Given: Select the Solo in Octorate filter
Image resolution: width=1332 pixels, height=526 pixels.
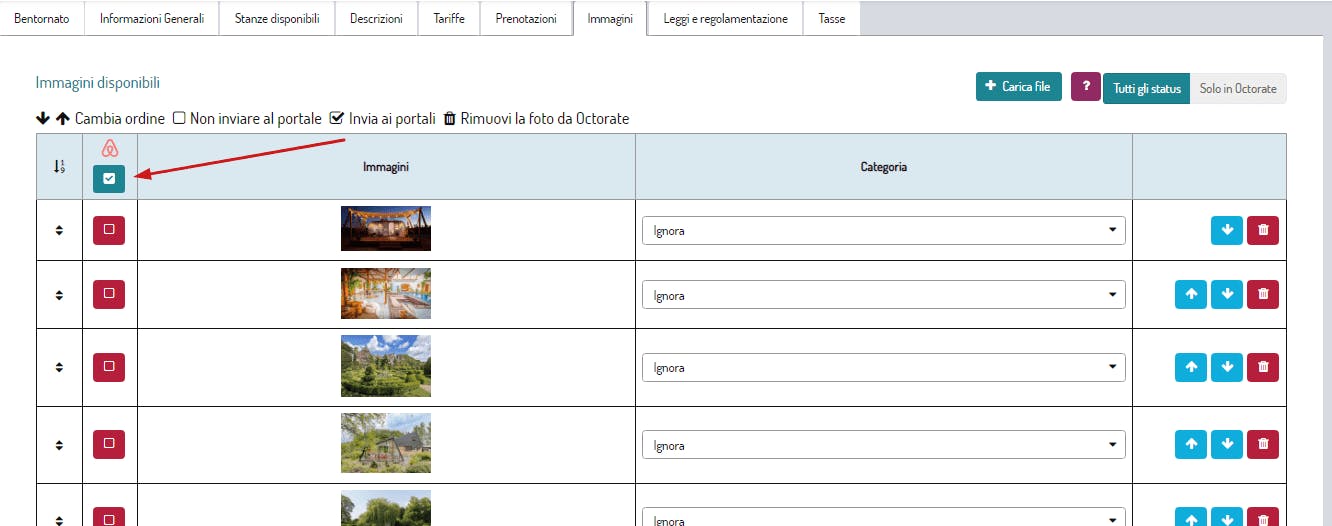Looking at the screenshot, I should (x=1238, y=88).
